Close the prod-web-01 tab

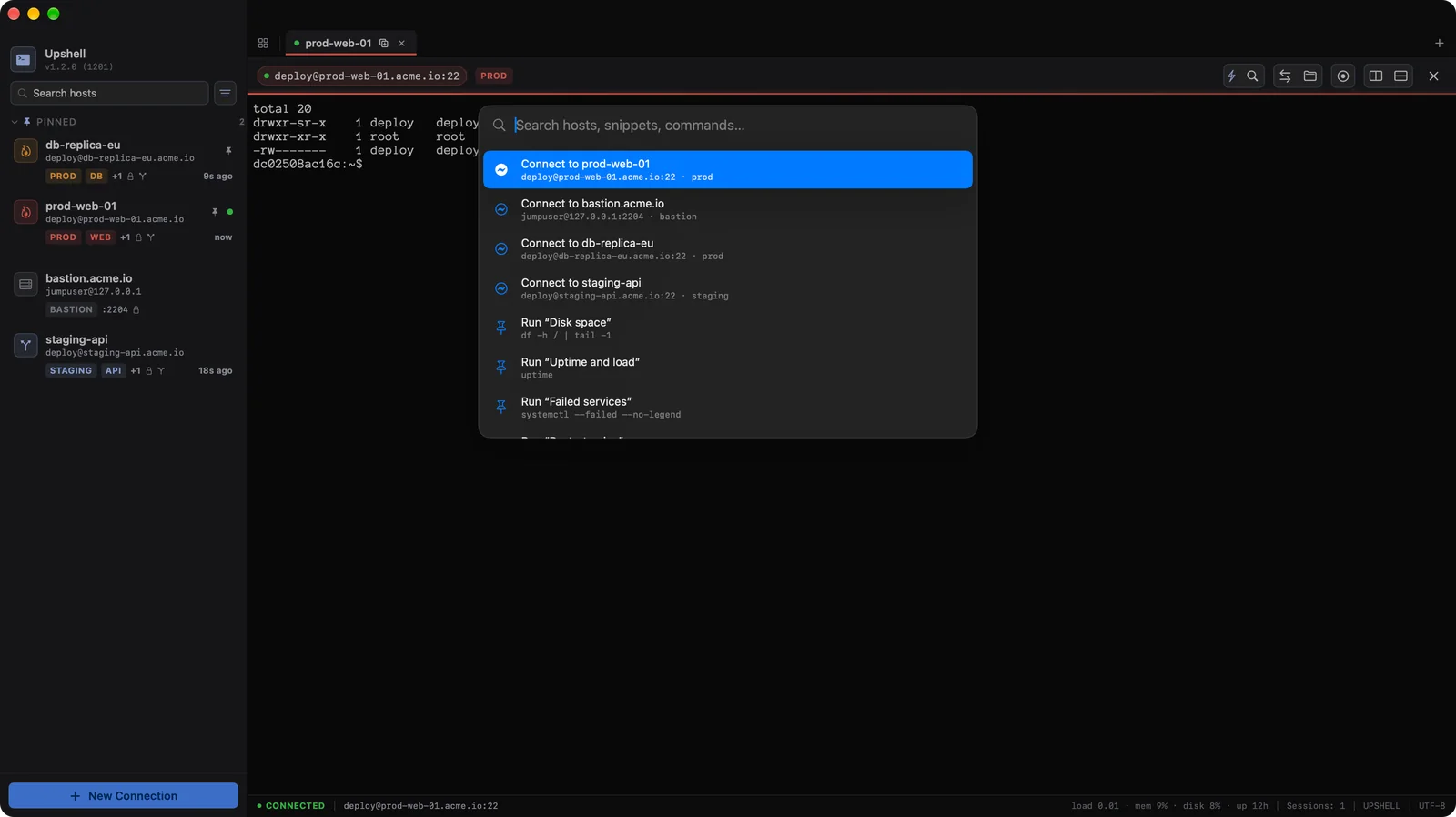point(401,43)
